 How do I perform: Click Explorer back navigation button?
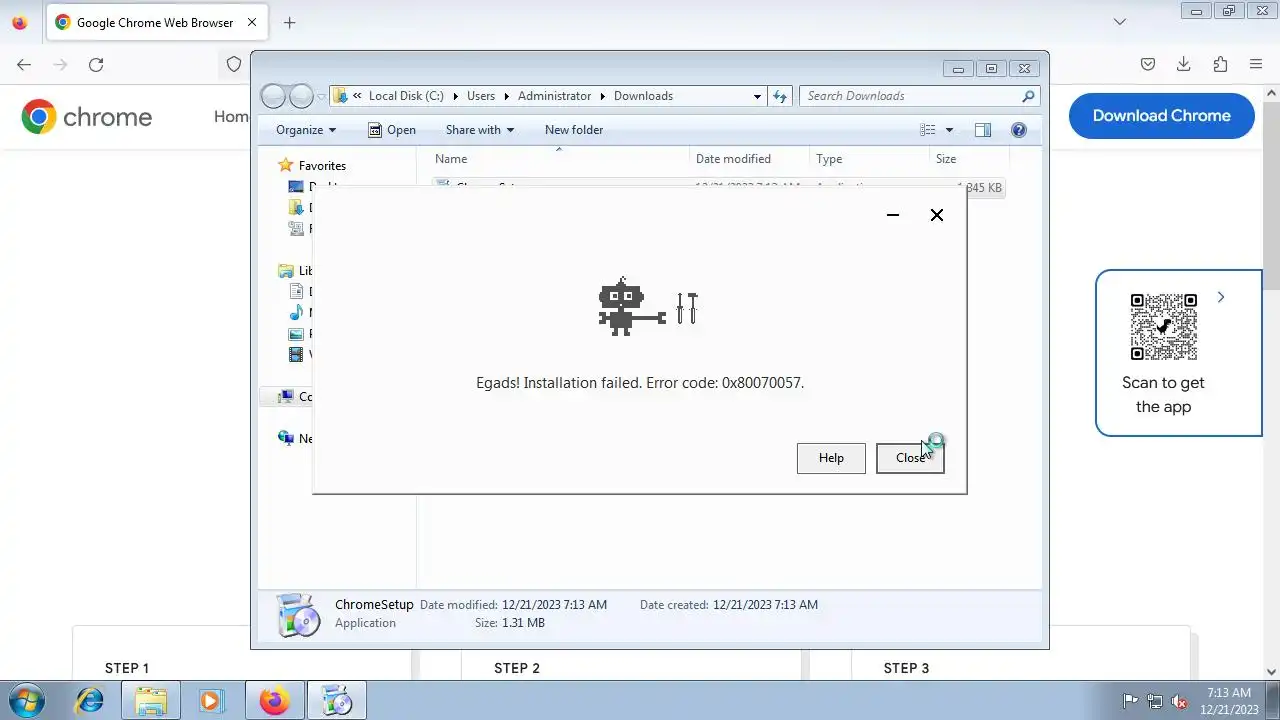273,96
